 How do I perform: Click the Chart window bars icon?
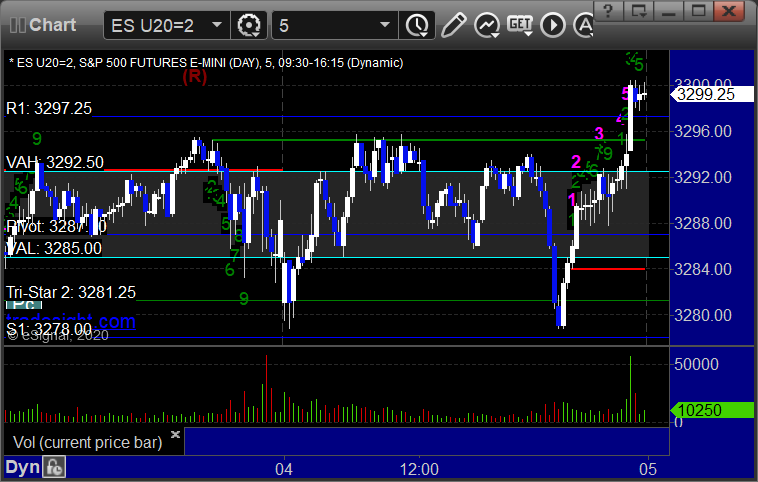coord(18,25)
